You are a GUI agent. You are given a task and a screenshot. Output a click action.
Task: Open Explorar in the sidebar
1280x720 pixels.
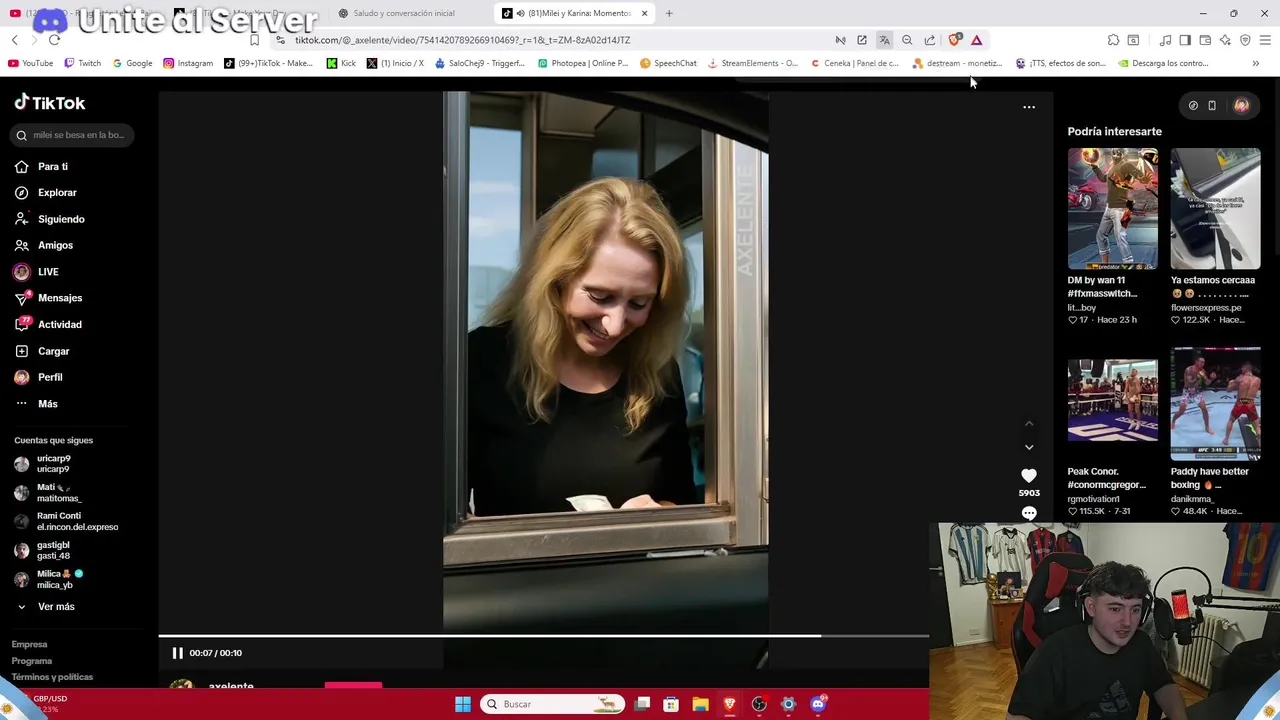(46, 193)
